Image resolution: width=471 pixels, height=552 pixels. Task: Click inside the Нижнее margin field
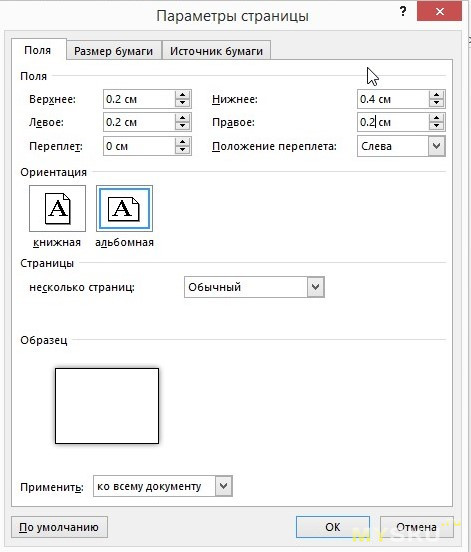[393, 99]
